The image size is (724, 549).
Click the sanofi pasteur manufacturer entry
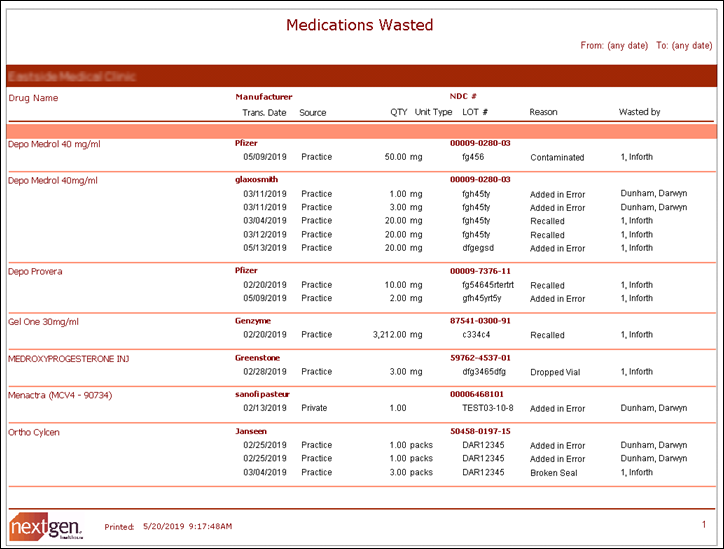pyautogui.click(x=262, y=394)
